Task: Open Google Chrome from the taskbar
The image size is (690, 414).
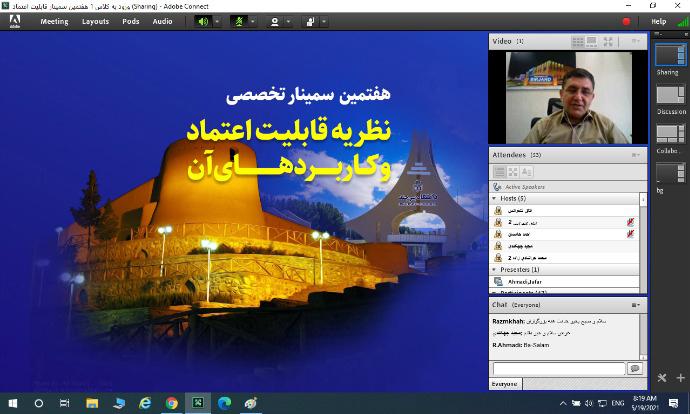Action: pyautogui.click(x=172, y=403)
